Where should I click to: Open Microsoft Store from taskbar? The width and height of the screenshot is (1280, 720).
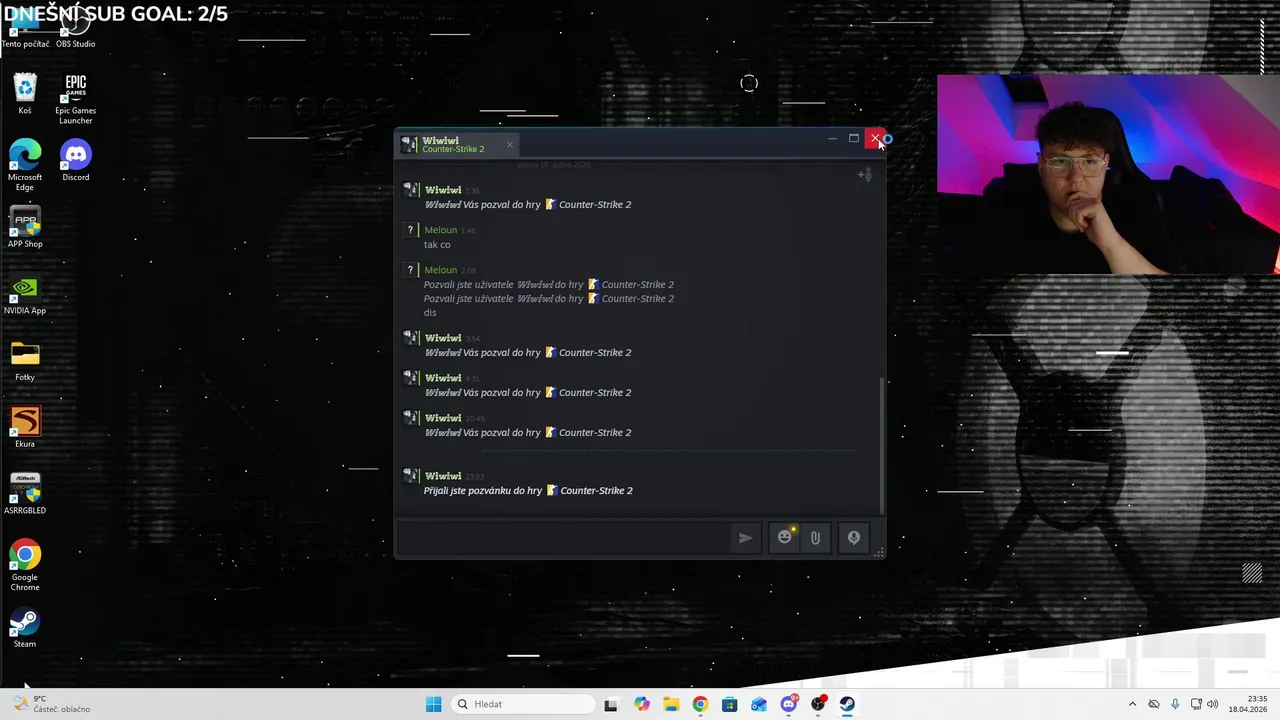729,704
